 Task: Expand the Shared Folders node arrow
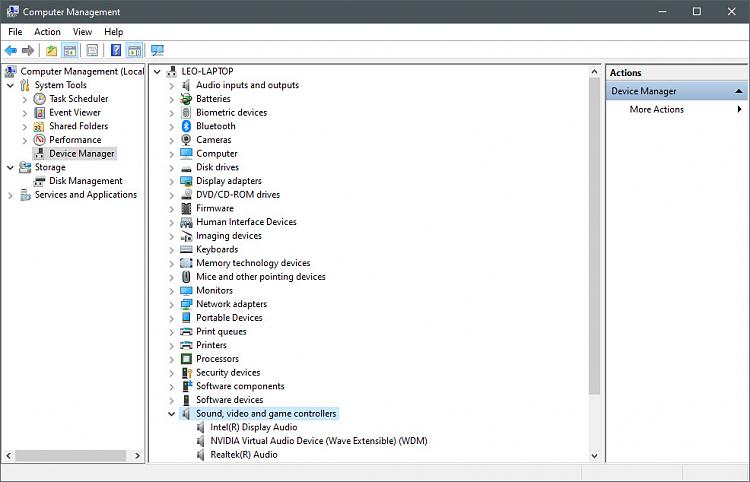25,127
